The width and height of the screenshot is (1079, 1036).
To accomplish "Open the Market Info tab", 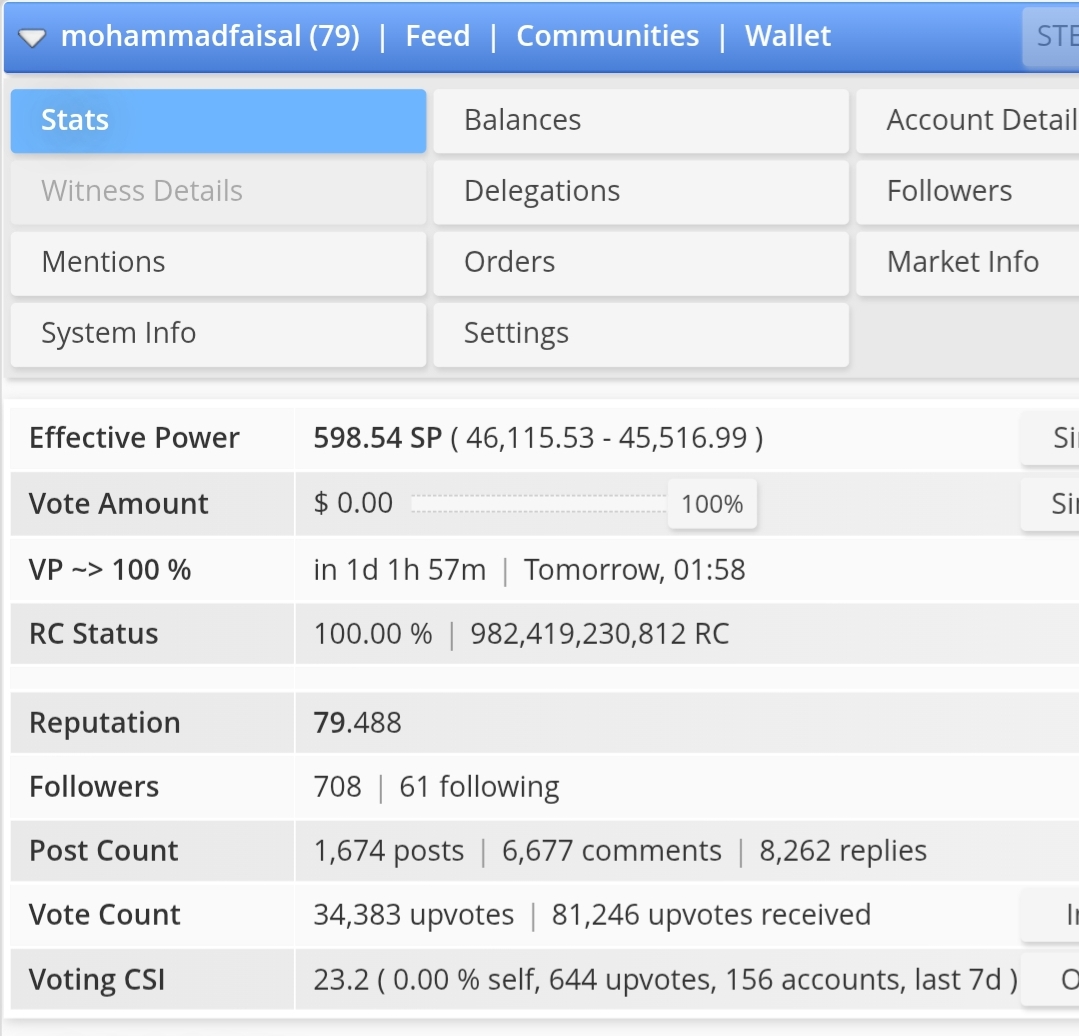I will click(968, 262).
